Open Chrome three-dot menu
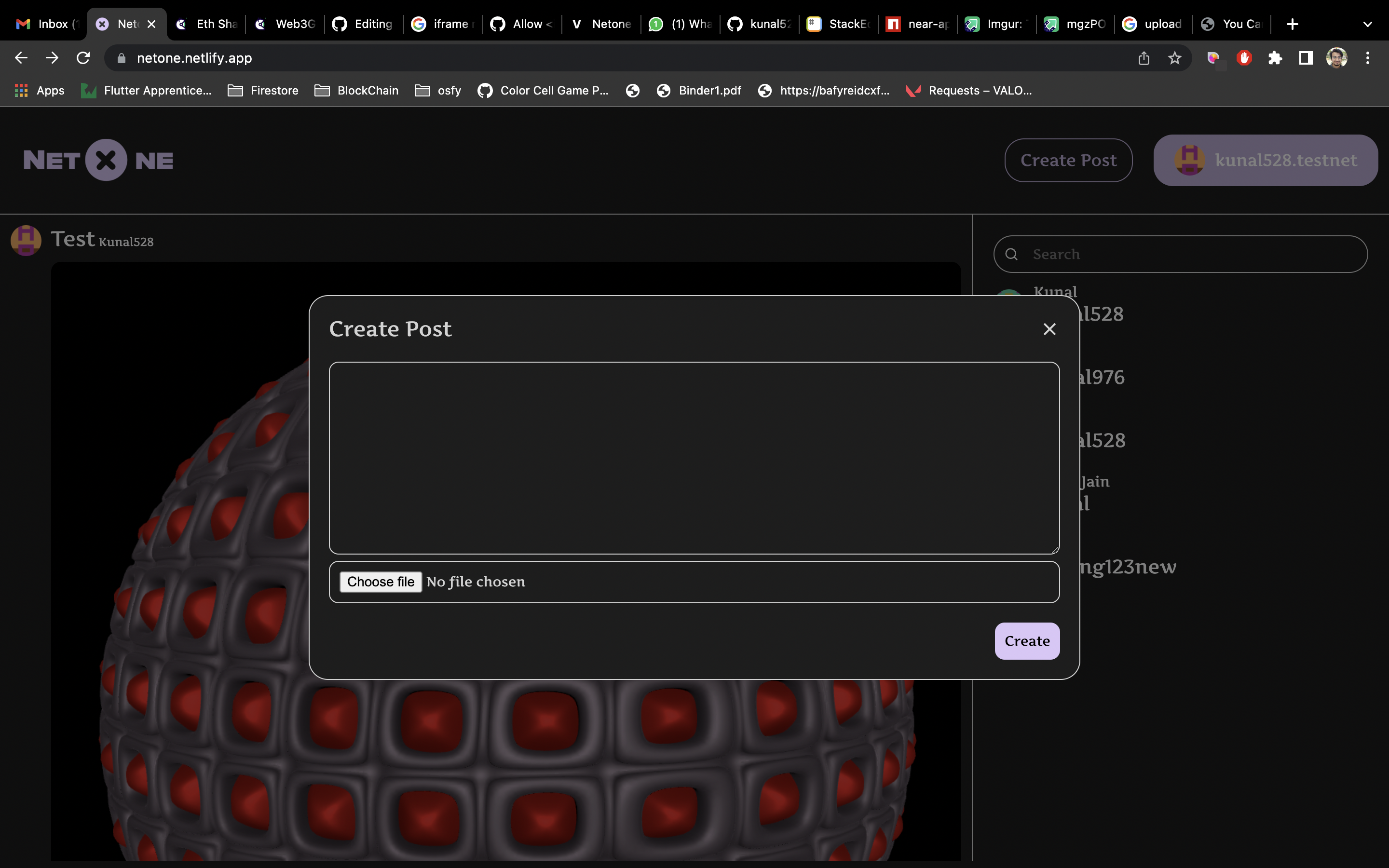 [1368, 58]
